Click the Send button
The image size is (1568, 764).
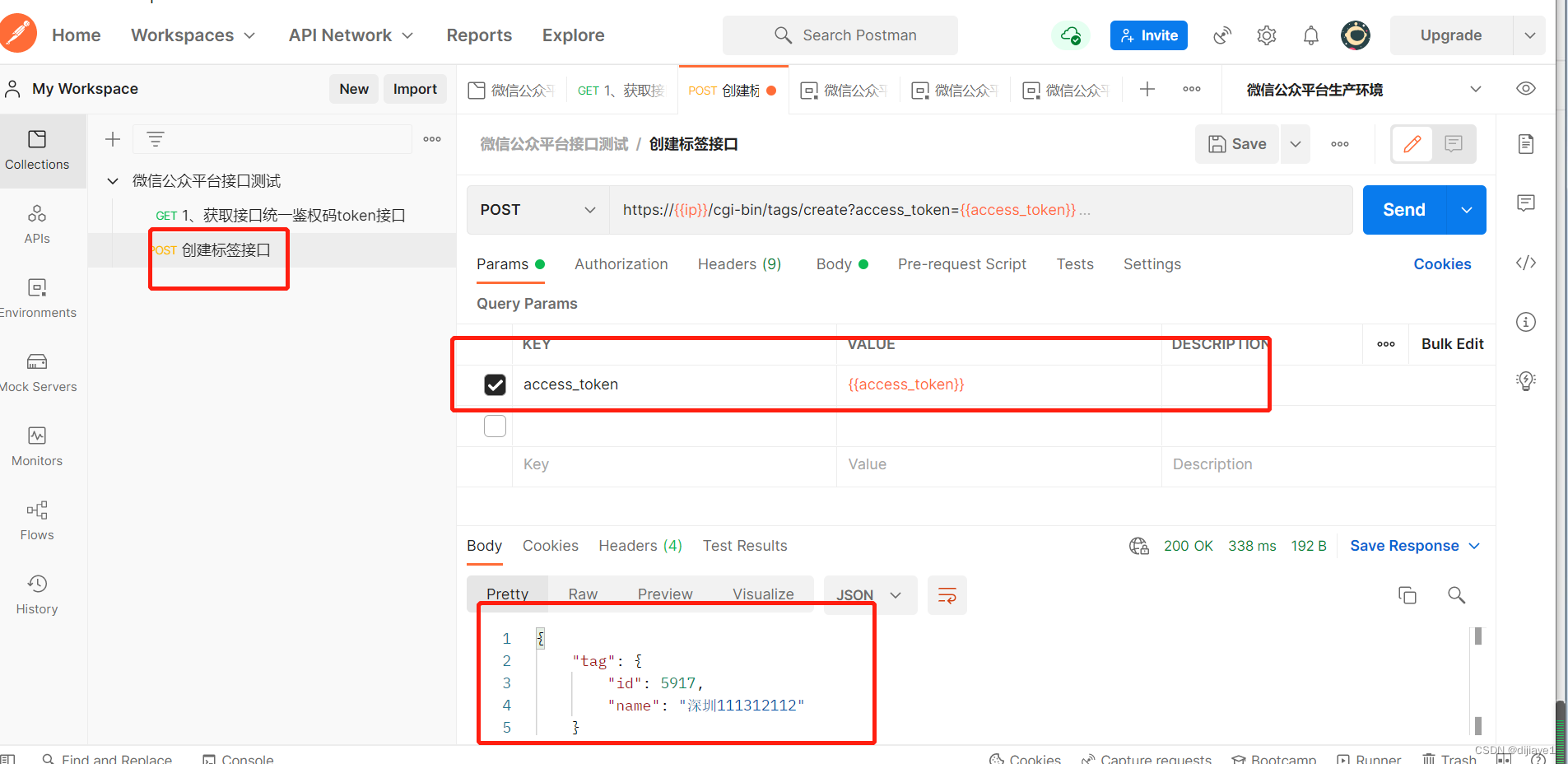pos(1404,210)
